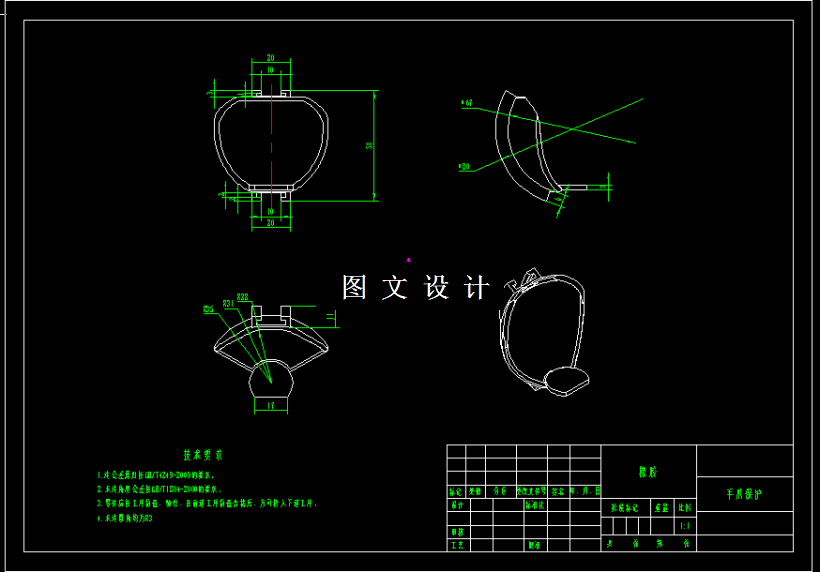Screen dimensions: 820x572
Task: Select the 更改文件号 header cell
Action: pyautogui.click(x=531, y=491)
